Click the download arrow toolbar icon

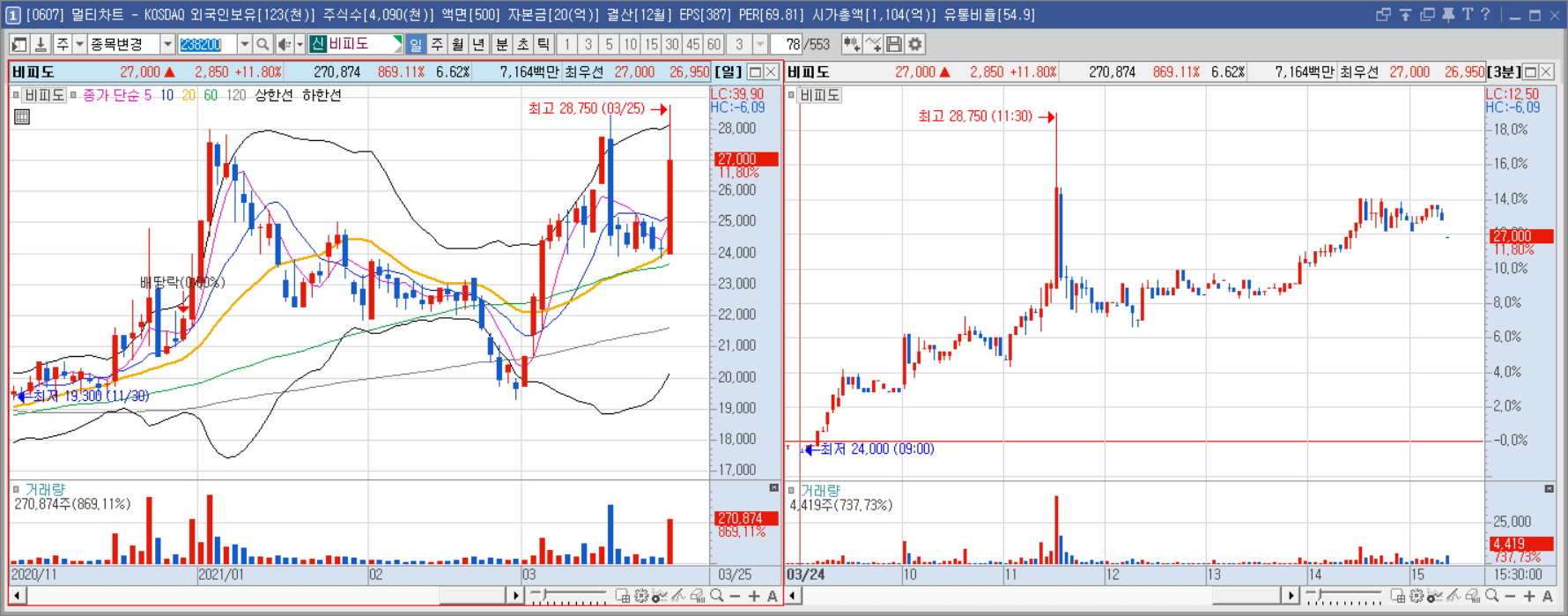pos(41,44)
